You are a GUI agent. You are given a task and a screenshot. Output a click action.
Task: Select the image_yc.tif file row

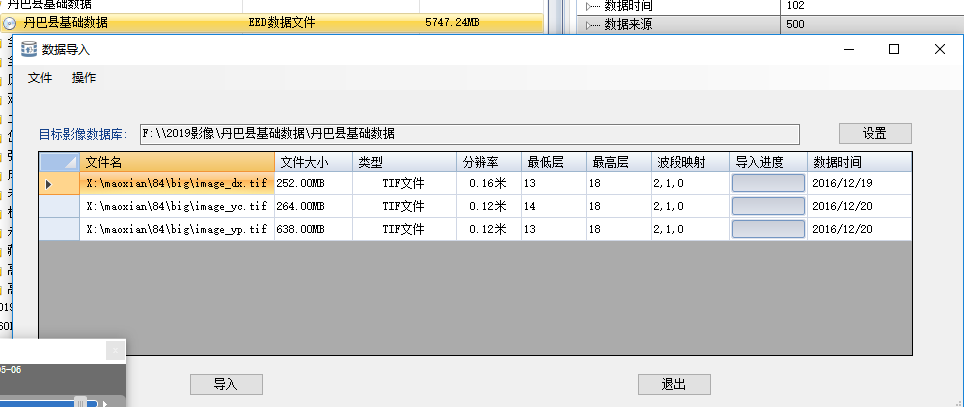click(x=176, y=206)
